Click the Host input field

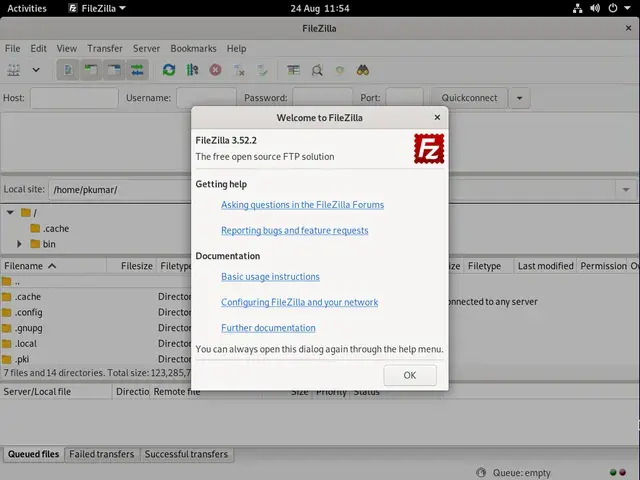pyautogui.click(x=74, y=98)
